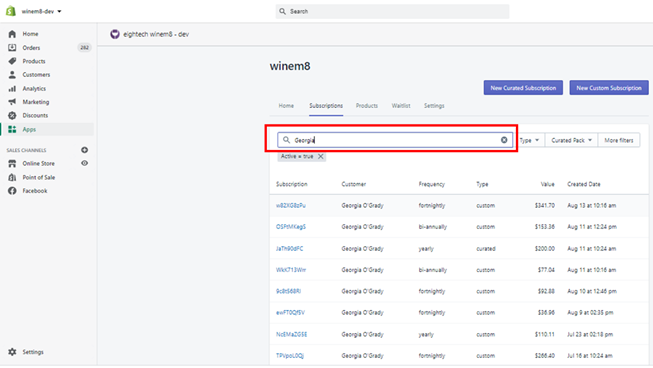Screen dimensions: 653x368
Task: Switch to the app Home tab
Action: tap(286, 106)
